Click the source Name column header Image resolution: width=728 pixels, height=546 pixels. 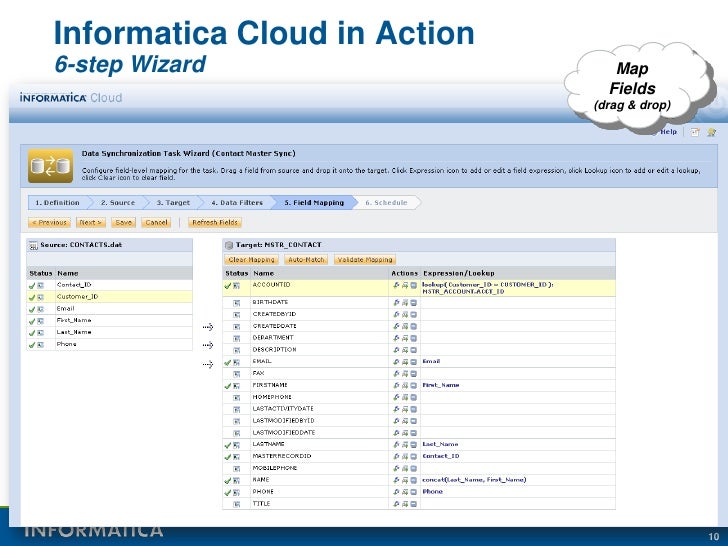pyautogui.click(x=68, y=273)
